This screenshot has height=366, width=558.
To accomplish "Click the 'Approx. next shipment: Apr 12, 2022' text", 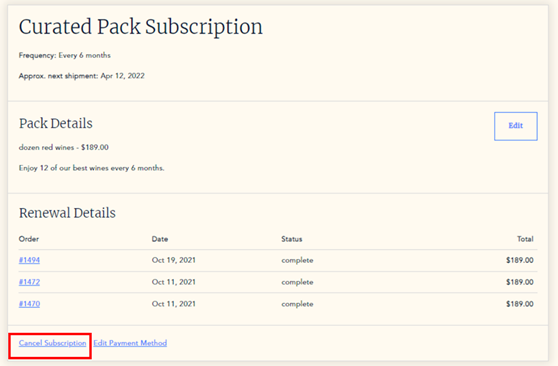I will tap(81, 76).
